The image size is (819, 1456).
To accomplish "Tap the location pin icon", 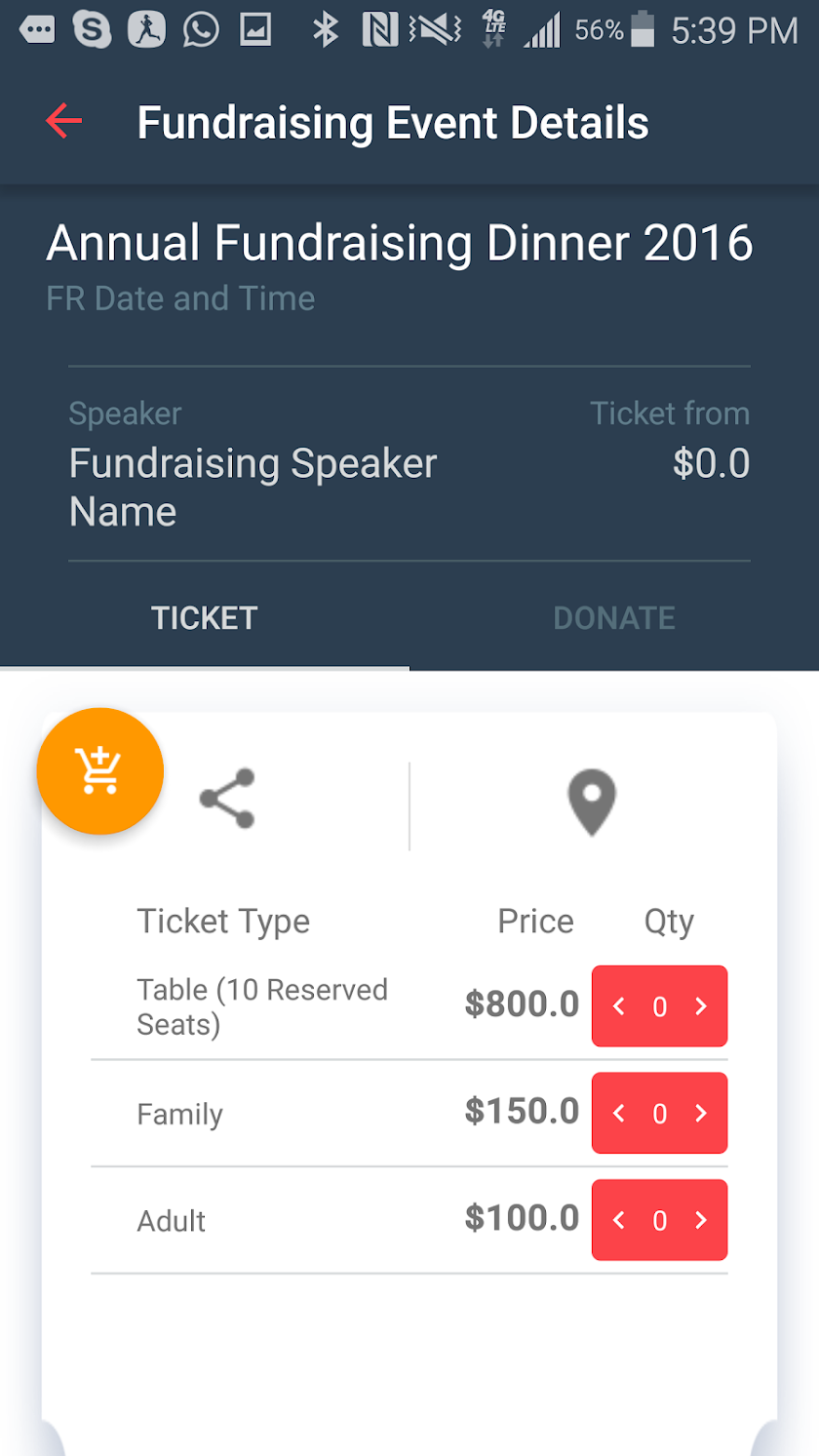I will [x=592, y=803].
